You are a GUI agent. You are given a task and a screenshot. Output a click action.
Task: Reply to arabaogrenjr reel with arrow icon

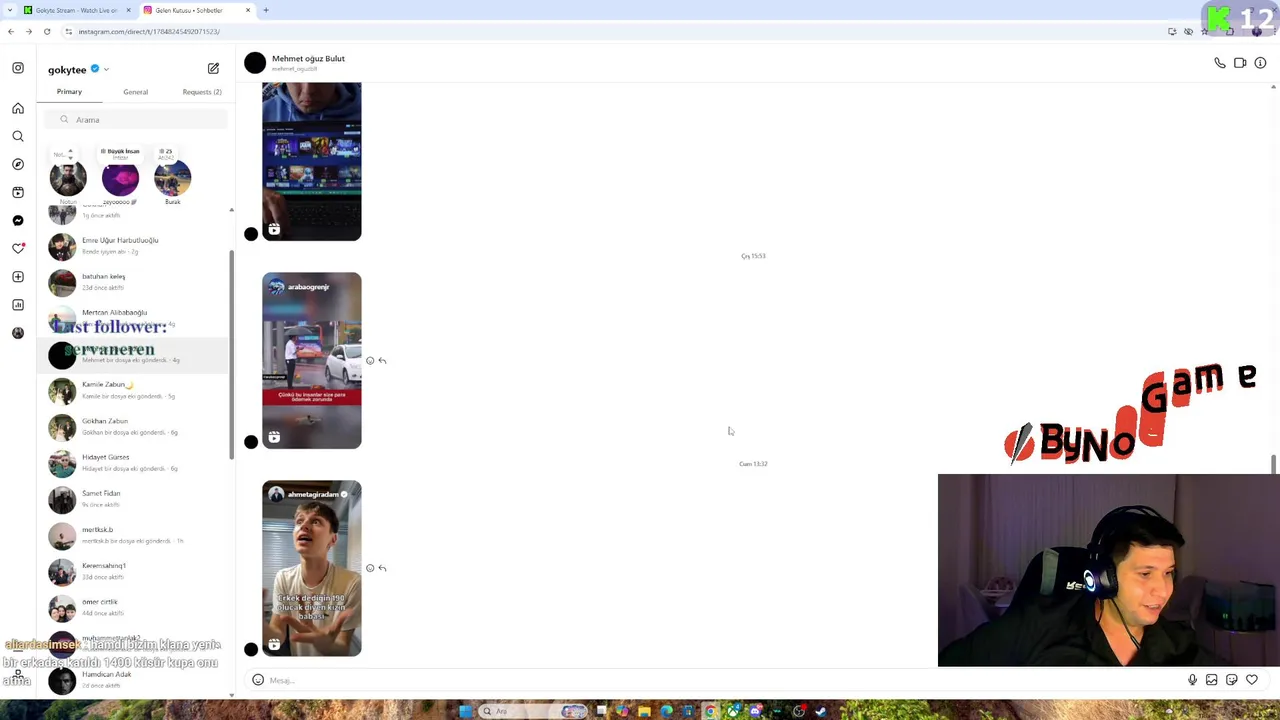coord(382,360)
